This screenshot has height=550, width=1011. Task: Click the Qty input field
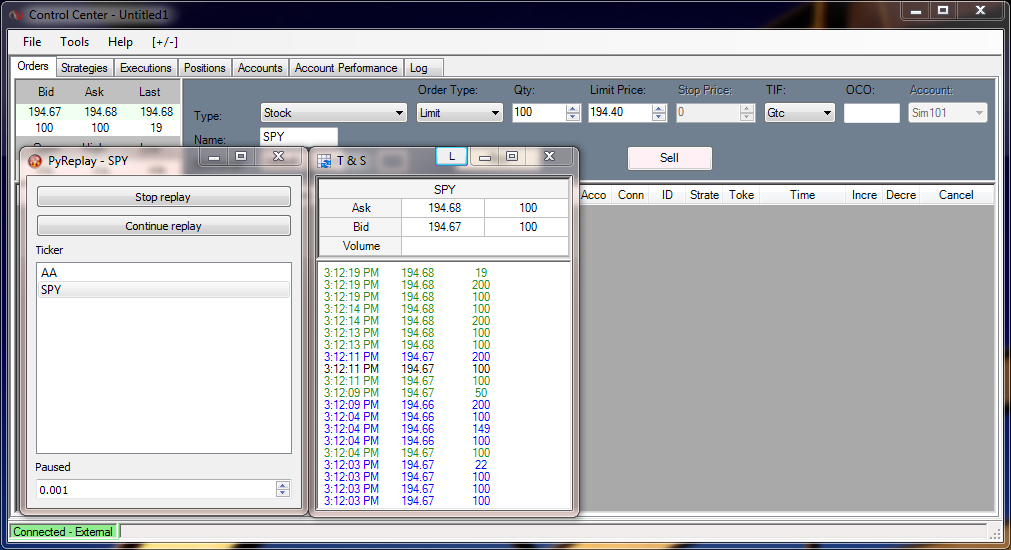click(539, 113)
